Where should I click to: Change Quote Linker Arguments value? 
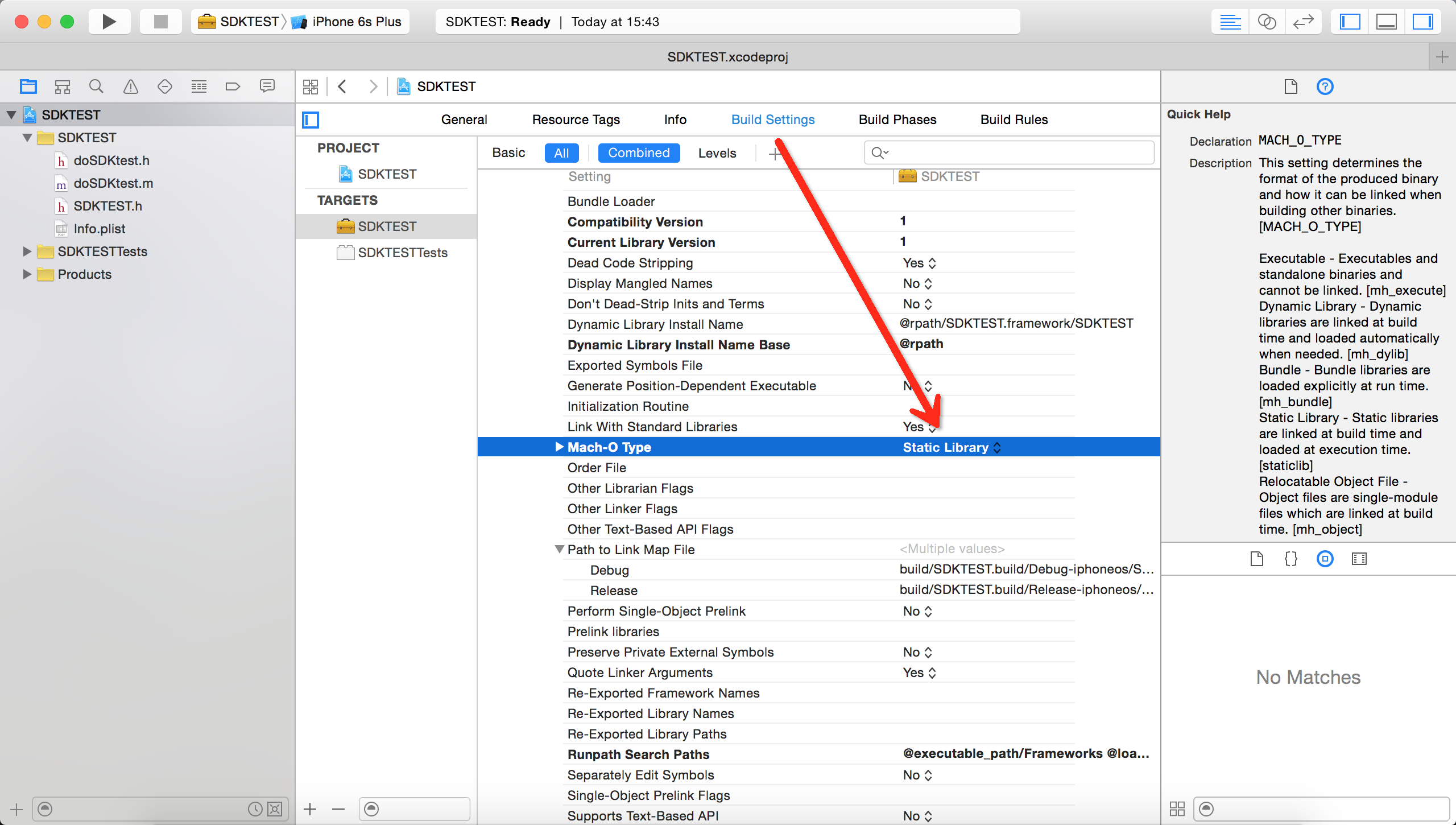coord(919,673)
